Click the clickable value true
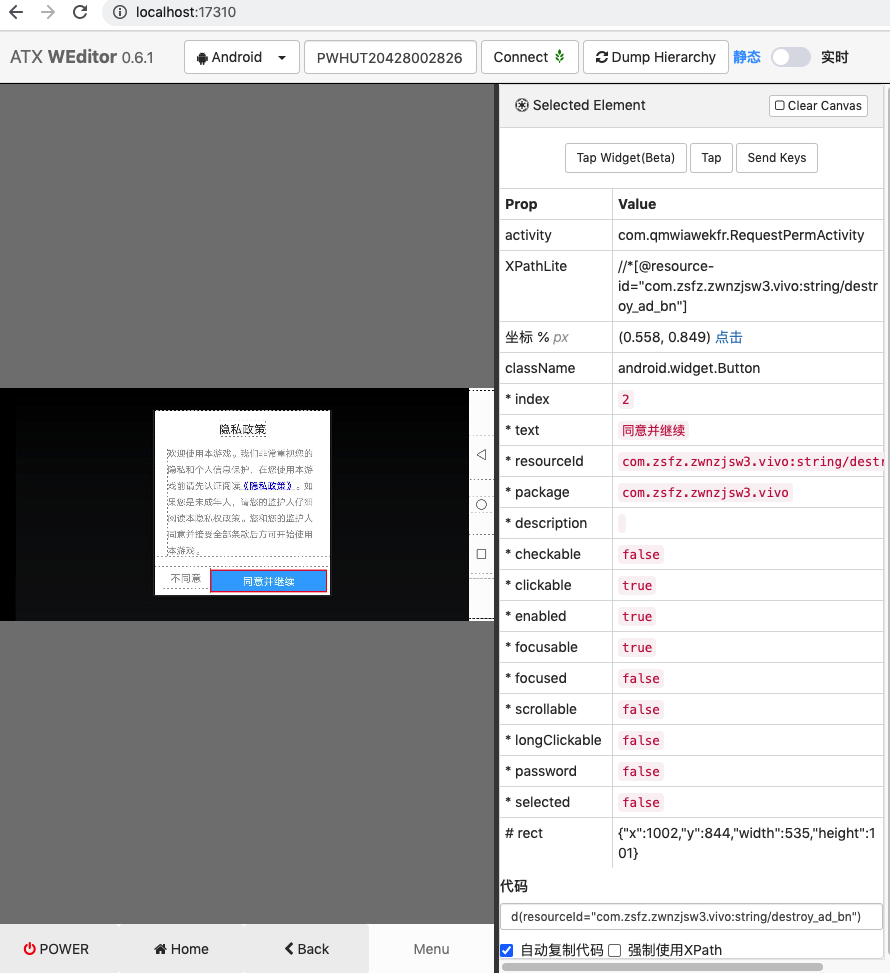This screenshot has width=890, height=973. coord(637,585)
